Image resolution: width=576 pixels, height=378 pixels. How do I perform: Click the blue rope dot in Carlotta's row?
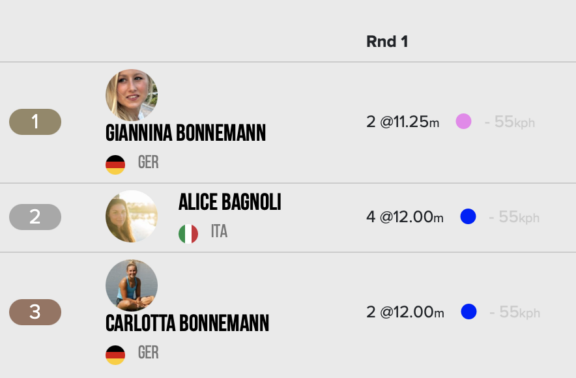469,312
